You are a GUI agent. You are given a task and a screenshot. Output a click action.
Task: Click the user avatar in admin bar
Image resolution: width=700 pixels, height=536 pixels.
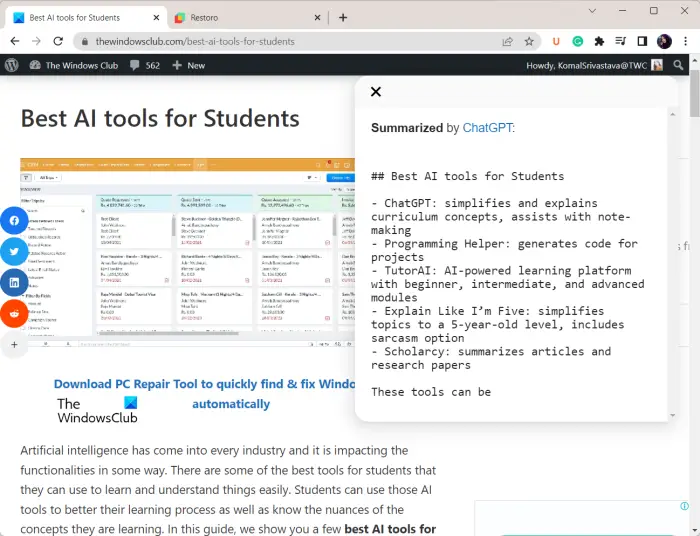click(x=657, y=65)
